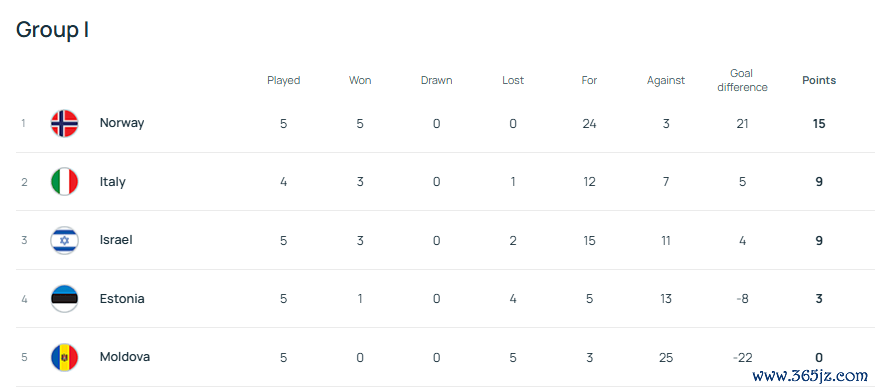Screen dimensions: 875x391
Task: Click the Italy flag icon
Action: pos(64,182)
